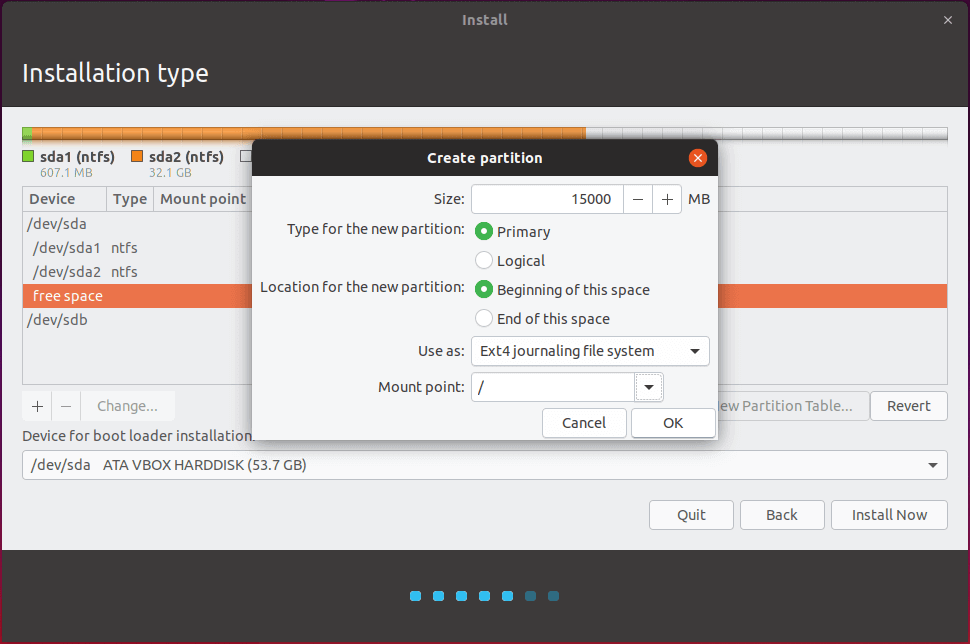Click OK to create the partition

(672, 423)
